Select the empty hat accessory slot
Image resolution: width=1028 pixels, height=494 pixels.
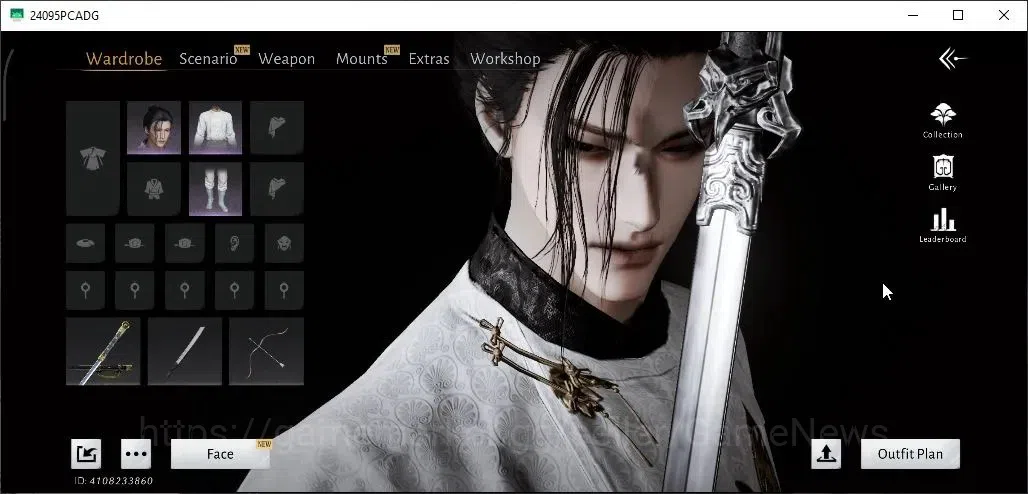(85, 243)
